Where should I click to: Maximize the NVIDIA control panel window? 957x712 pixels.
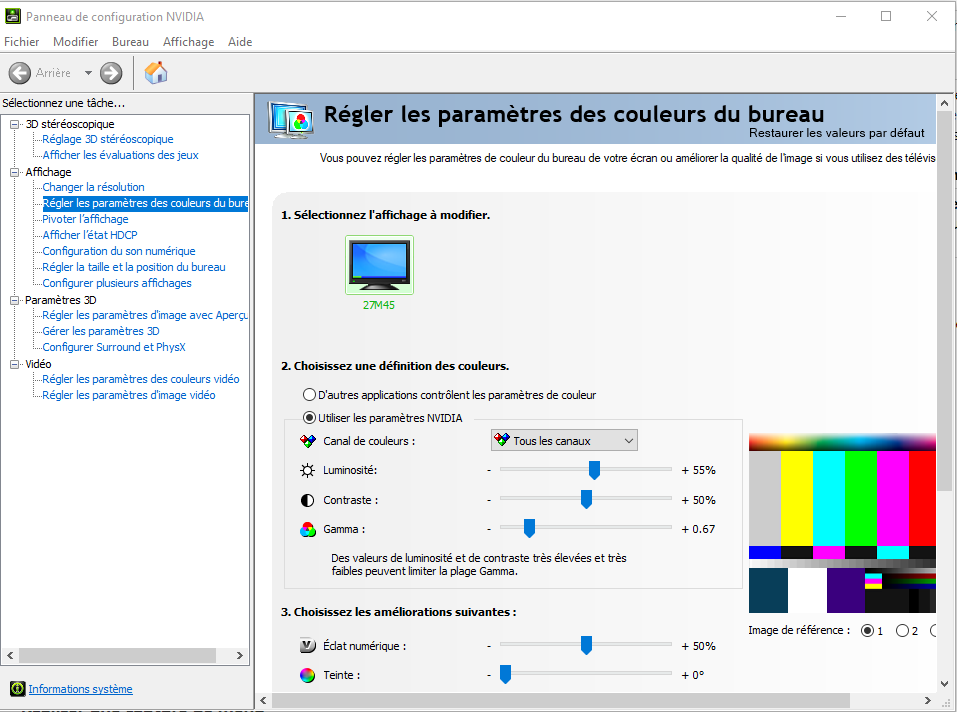886,16
